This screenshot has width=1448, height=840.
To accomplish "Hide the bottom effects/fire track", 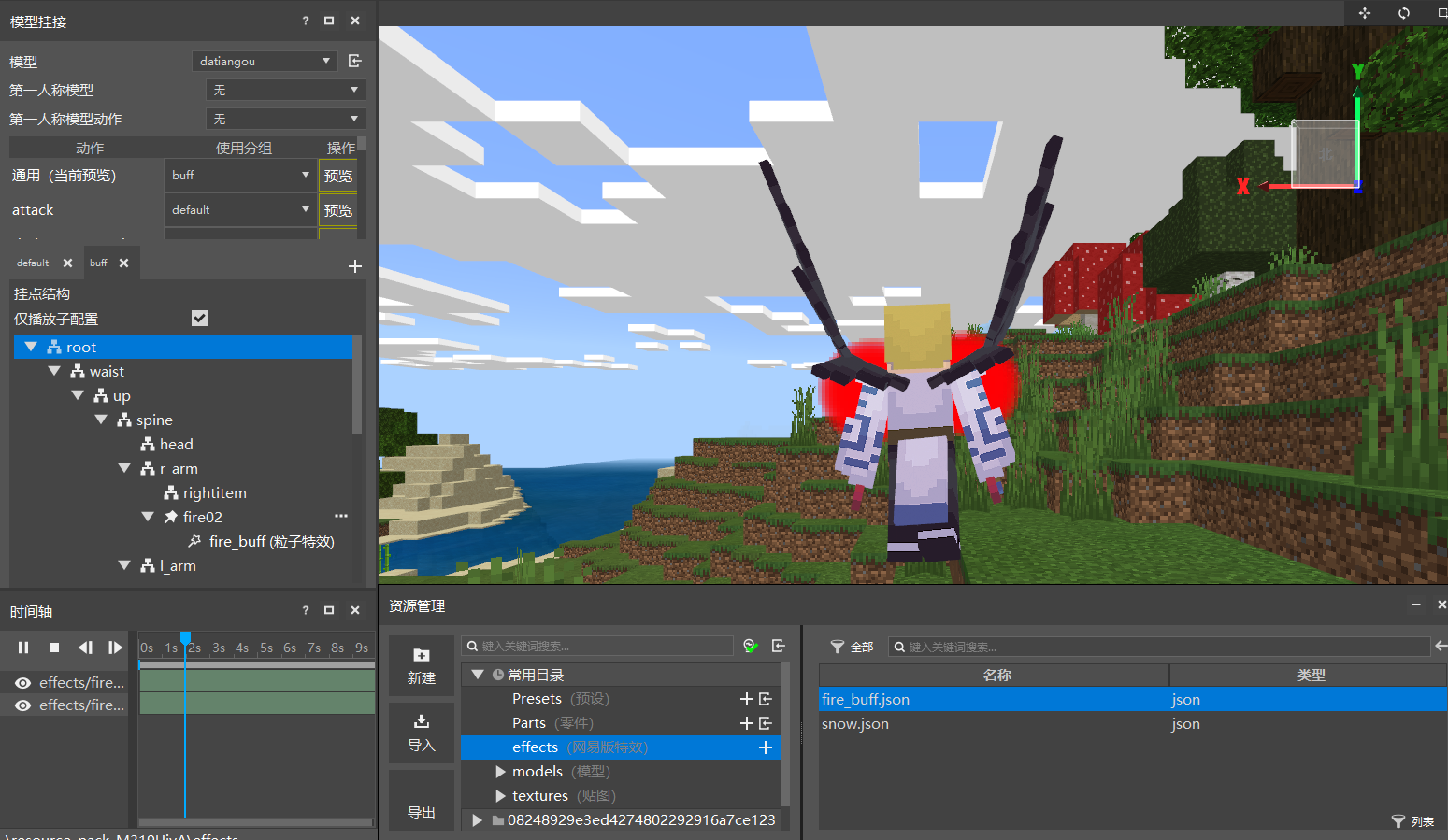I will [22, 705].
